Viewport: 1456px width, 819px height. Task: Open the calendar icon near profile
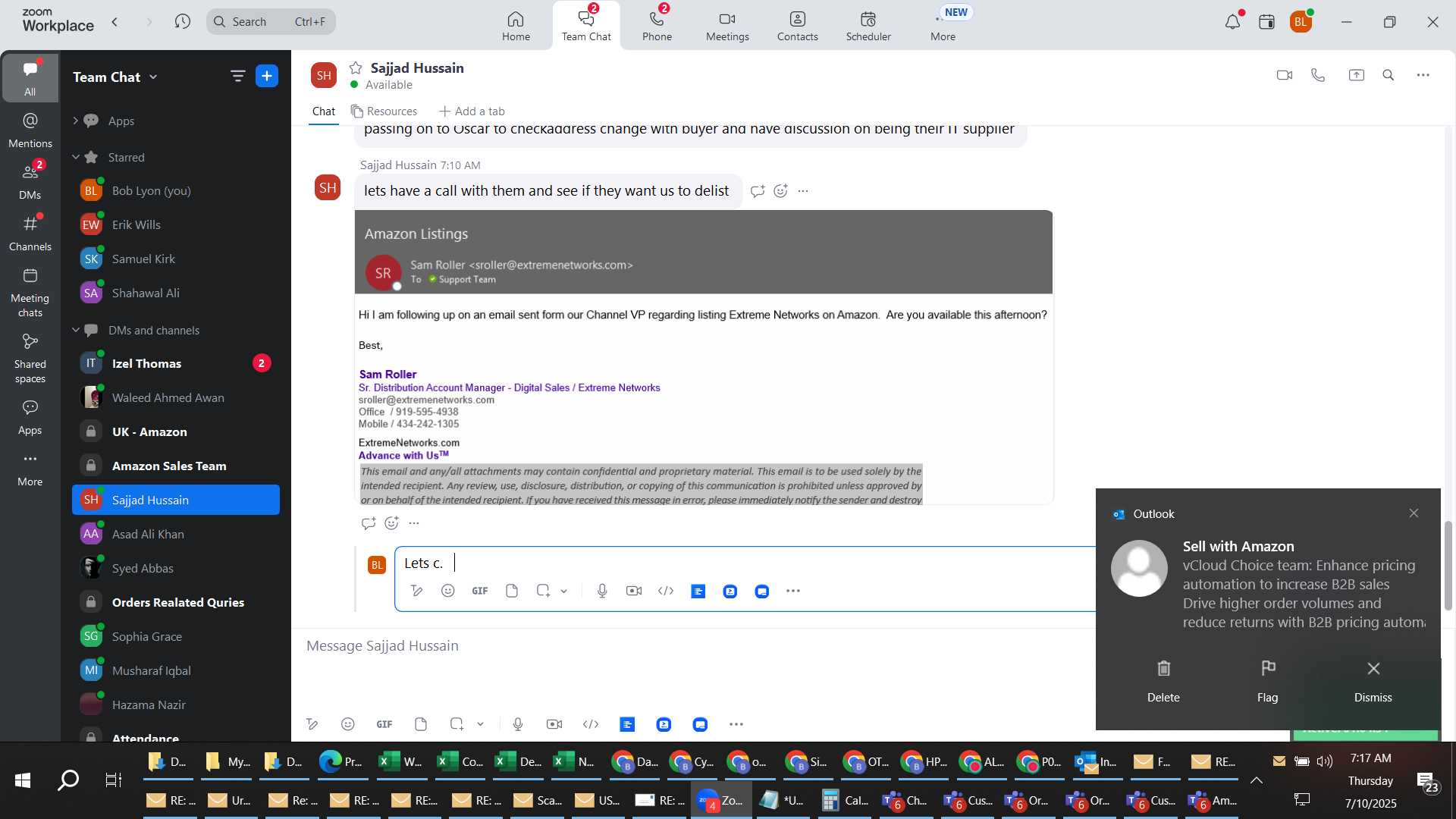[x=1266, y=22]
